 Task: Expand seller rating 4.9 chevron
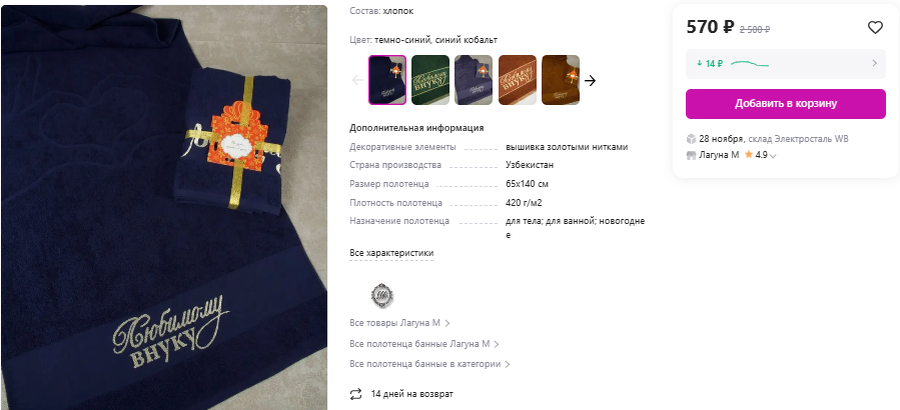773,156
